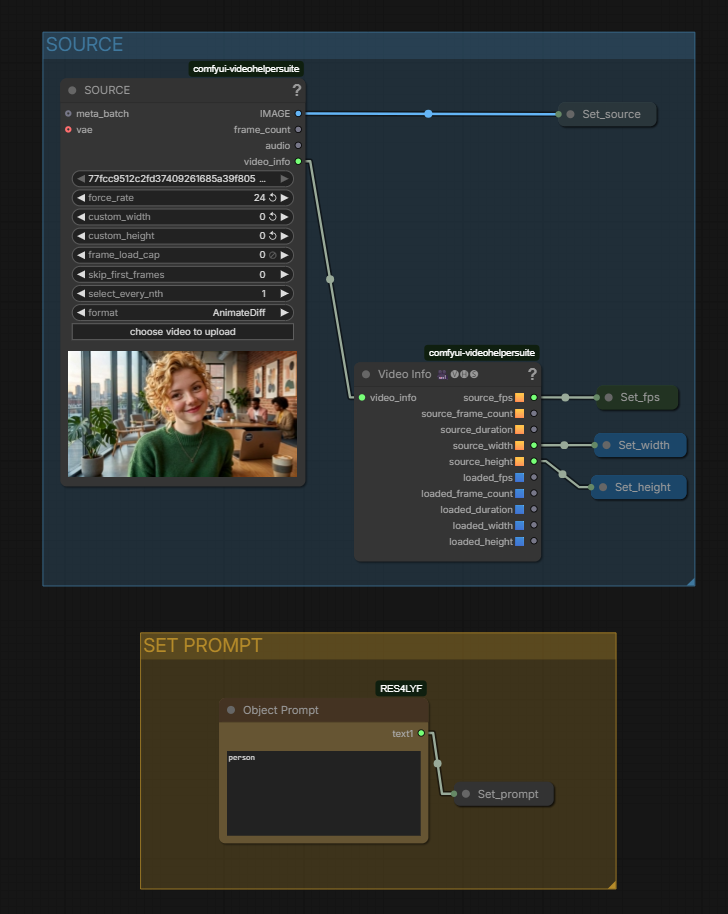This screenshot has width=728, height=914.
Task: Click the video preview thumbnail in SOURCE node
Action: 182,414
